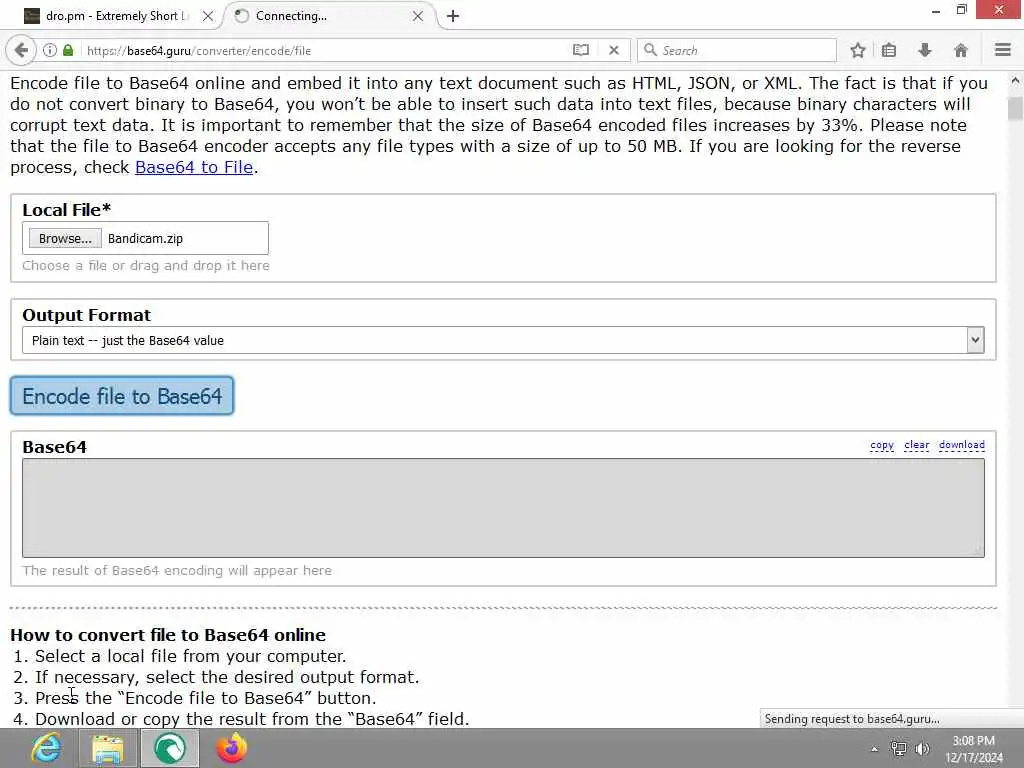Click 'The result of Base64 encoding will appear here' text
The image size is (1024, 768).
[x=177, y=570]
